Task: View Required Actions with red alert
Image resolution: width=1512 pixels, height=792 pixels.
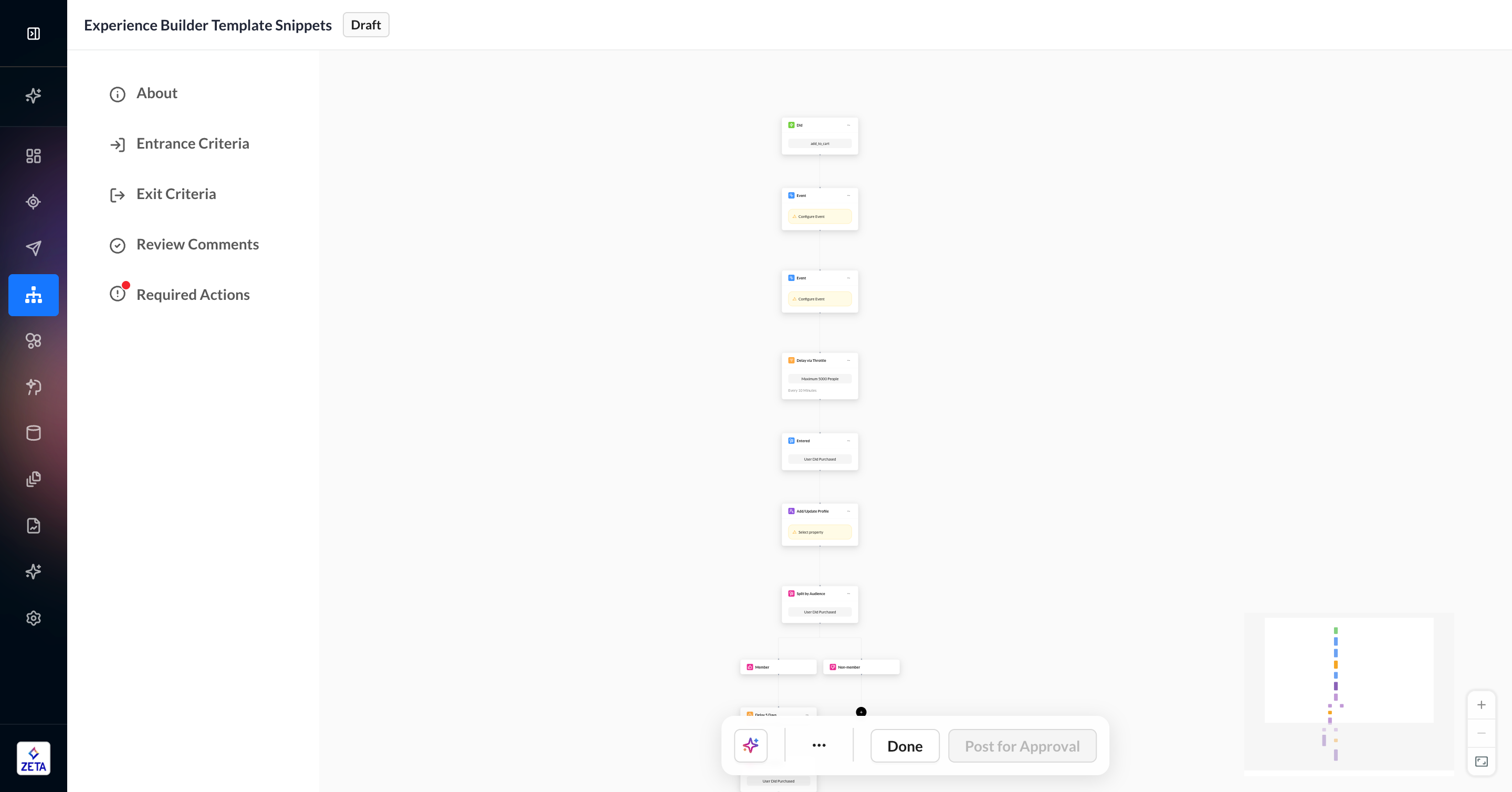Action: (193, 295)
